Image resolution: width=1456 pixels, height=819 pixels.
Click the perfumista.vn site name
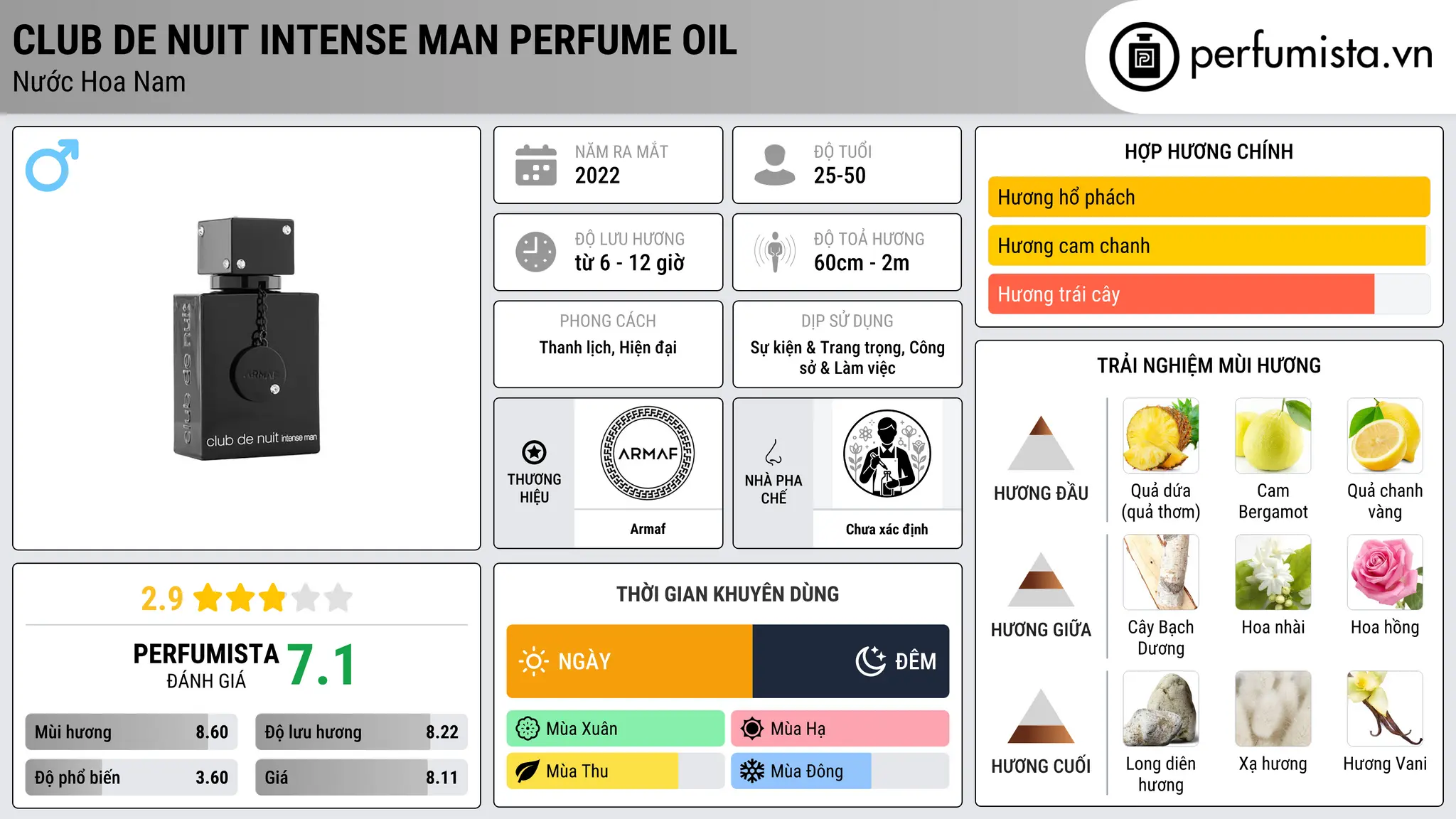tap(1312, 54)
